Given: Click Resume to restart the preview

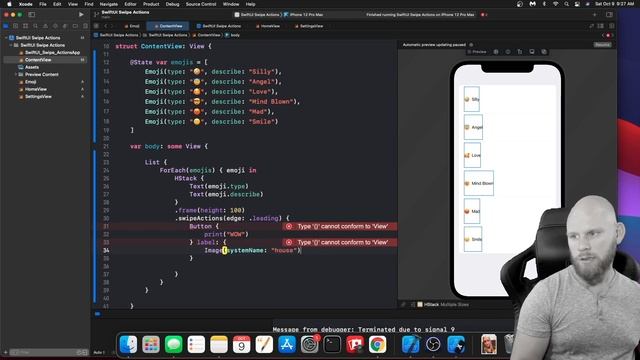Looking at the screenshot, I should click(x=602, y=44).
